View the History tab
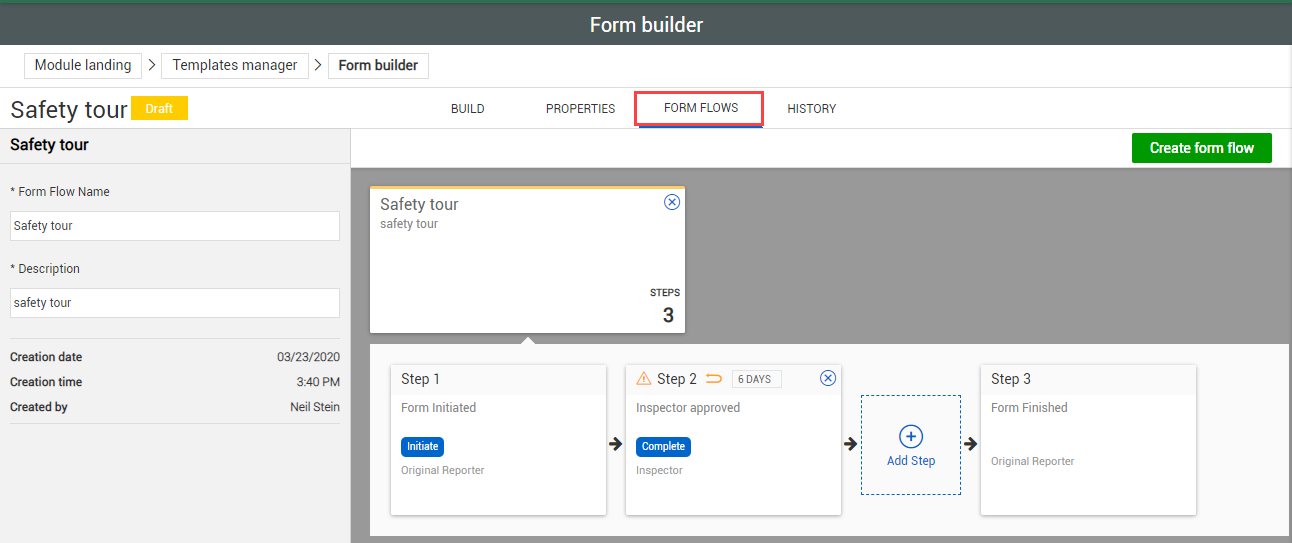Image resolution: width=1292 pixels, height=543 pixels. pyautogui.click(x=811, y=109)
